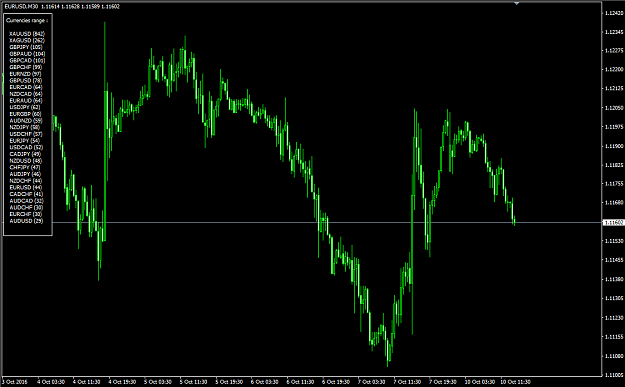Select the AUDCAD (32) row
625x387 pixels.
27,201
